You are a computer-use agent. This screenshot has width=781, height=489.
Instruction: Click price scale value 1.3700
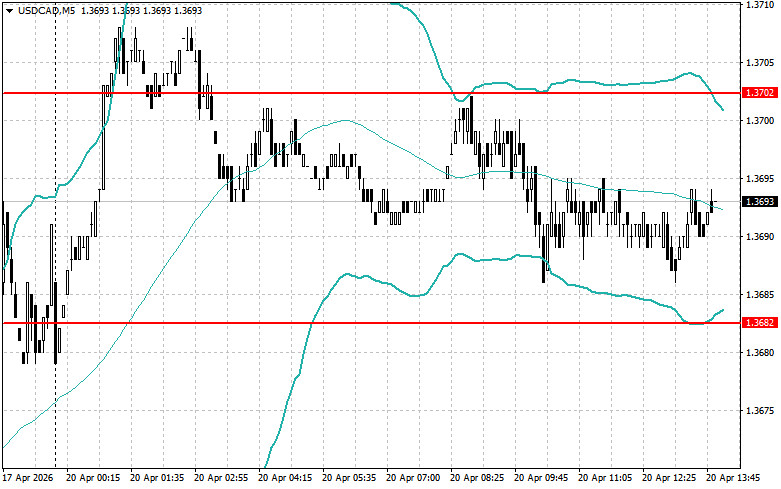[x=760, y=121]
